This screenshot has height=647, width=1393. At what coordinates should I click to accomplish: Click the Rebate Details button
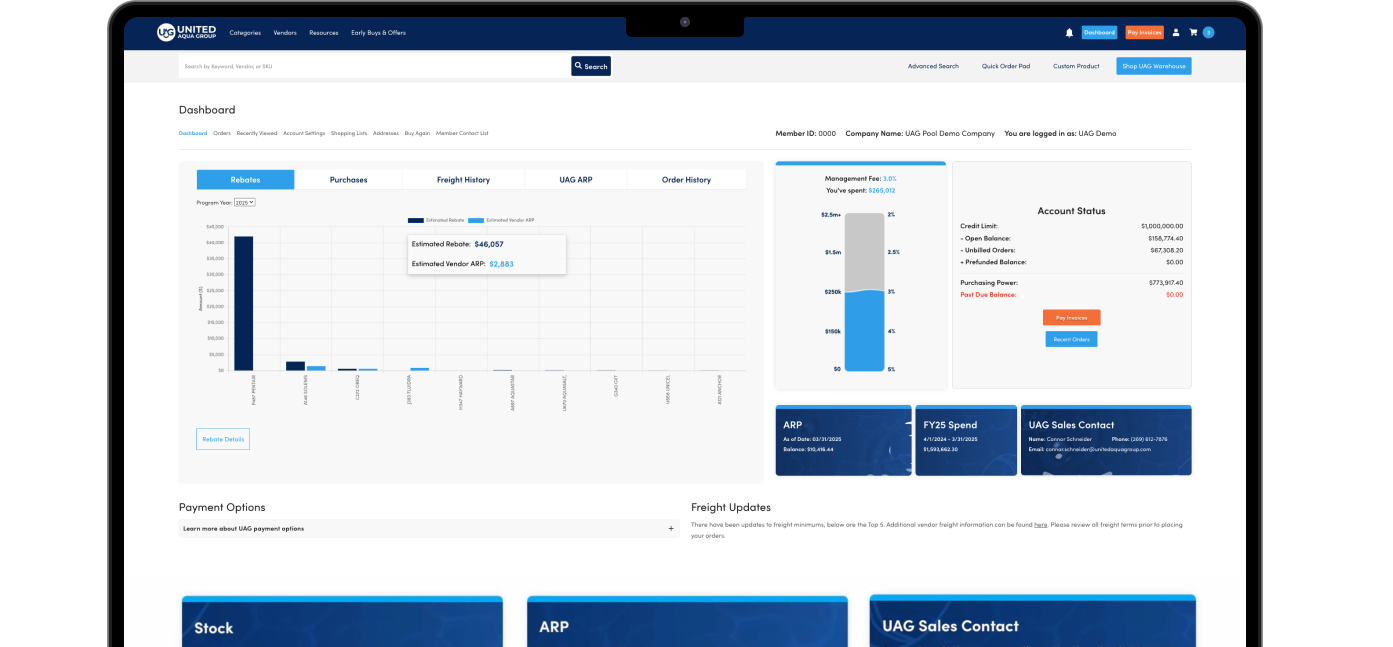click(223, 439)
